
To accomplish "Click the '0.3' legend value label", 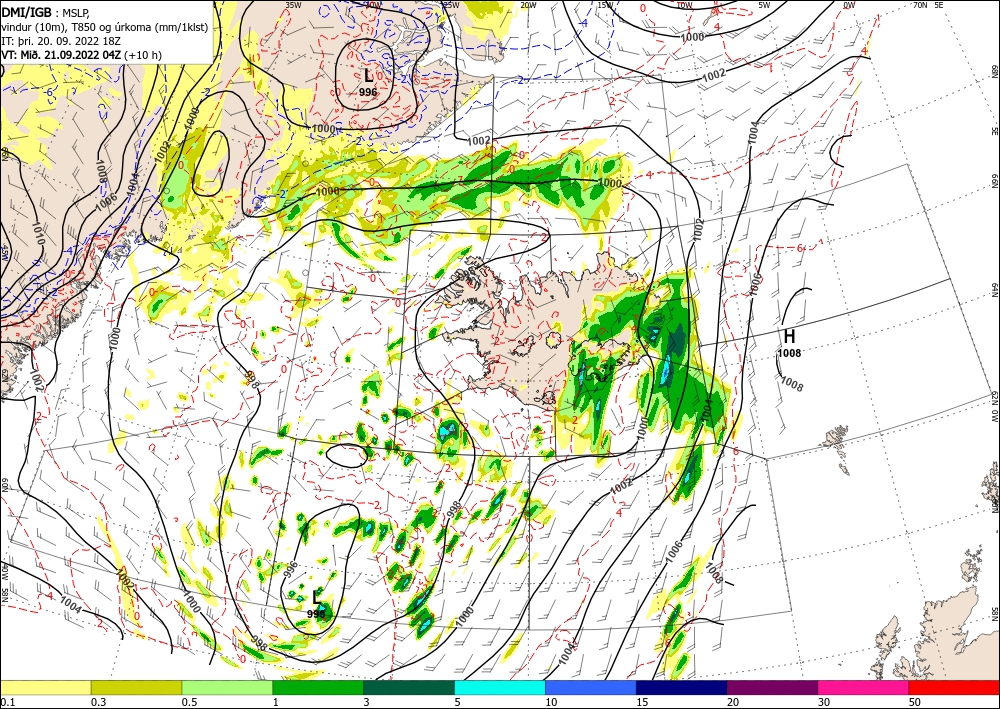I will tap(98, 702).
